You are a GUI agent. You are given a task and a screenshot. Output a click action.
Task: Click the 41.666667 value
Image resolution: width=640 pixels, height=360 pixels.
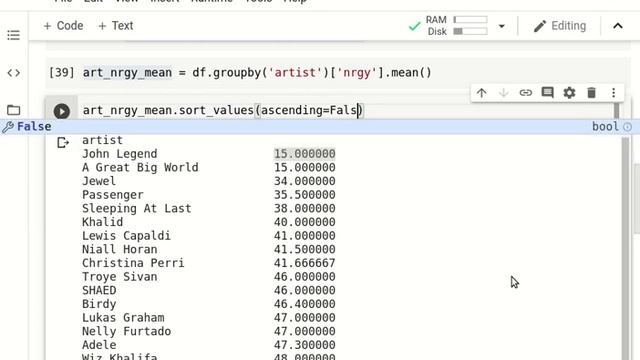[304, 263]
